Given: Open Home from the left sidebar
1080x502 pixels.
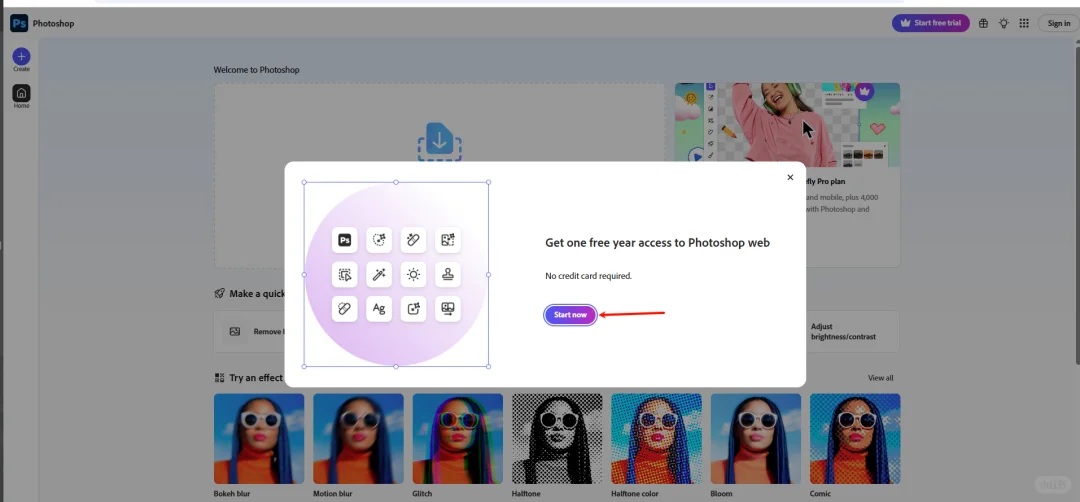Looking at the screenshot, I should point(21,93).
